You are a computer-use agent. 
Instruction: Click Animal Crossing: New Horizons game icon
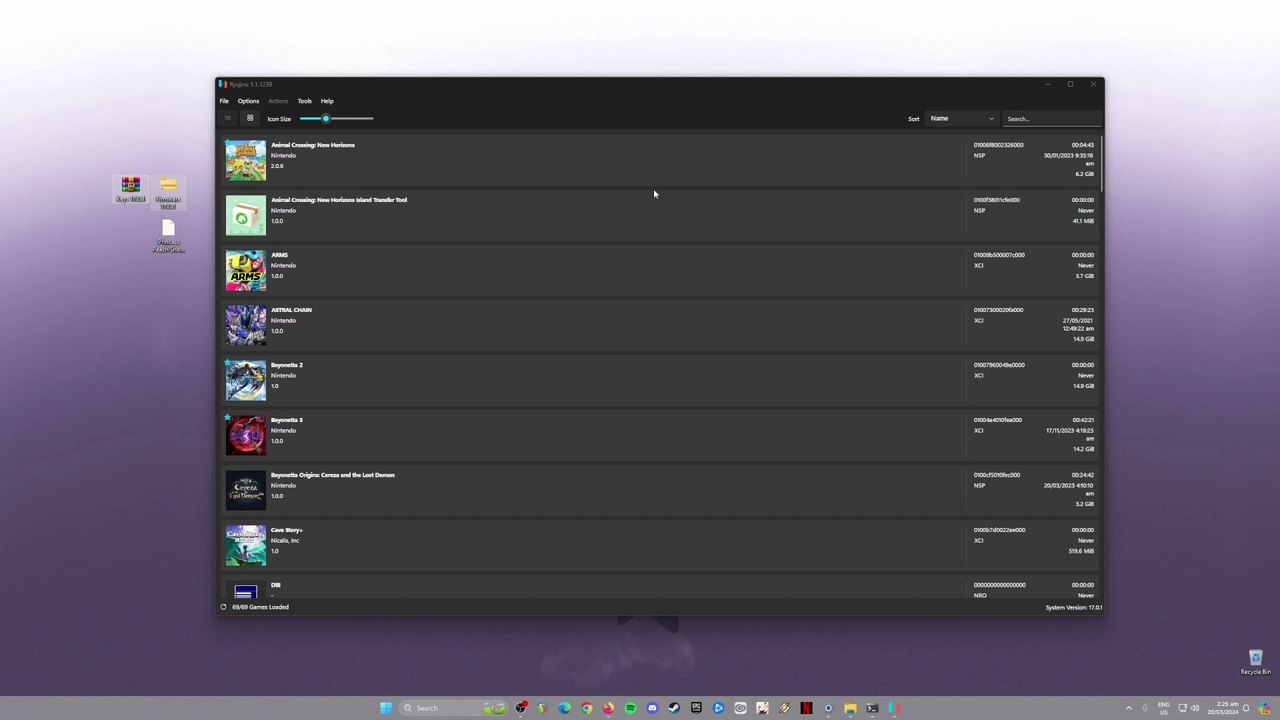245,160
